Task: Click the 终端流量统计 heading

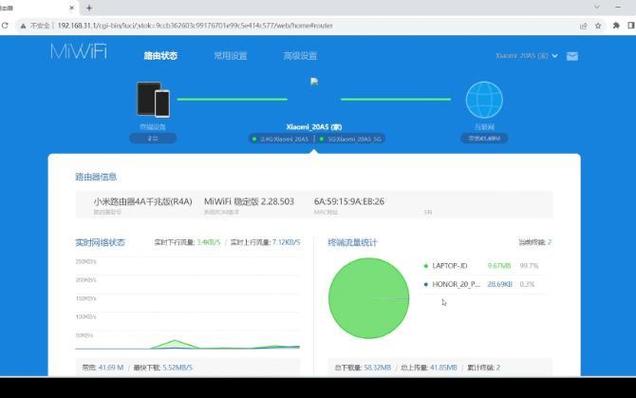Action: [x=352, y=243]
